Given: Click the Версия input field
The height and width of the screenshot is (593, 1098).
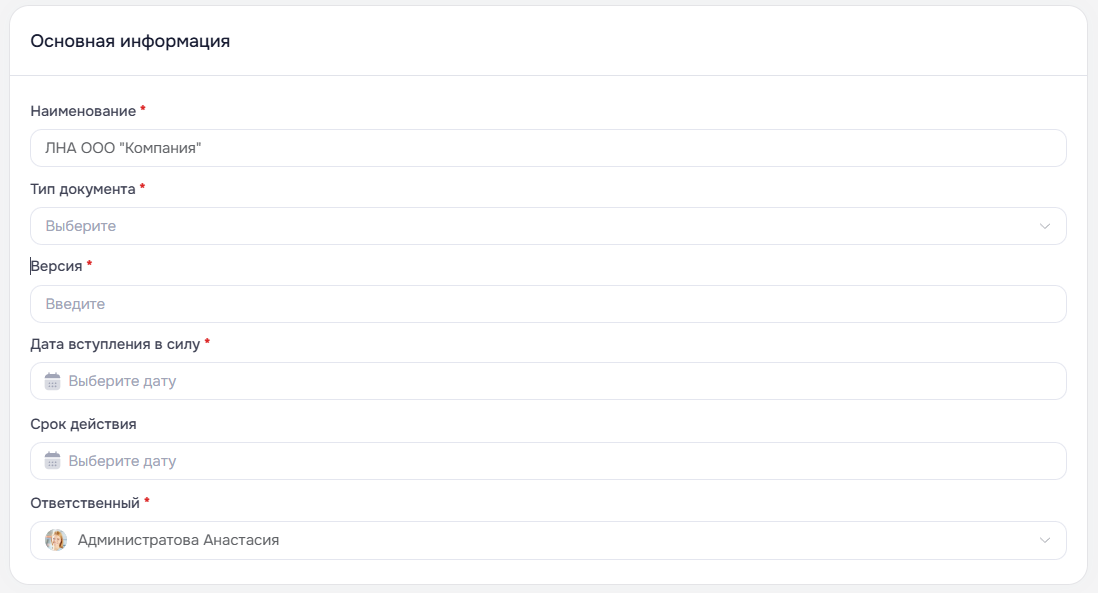Looking at the screenshot, I should [548, 304].
